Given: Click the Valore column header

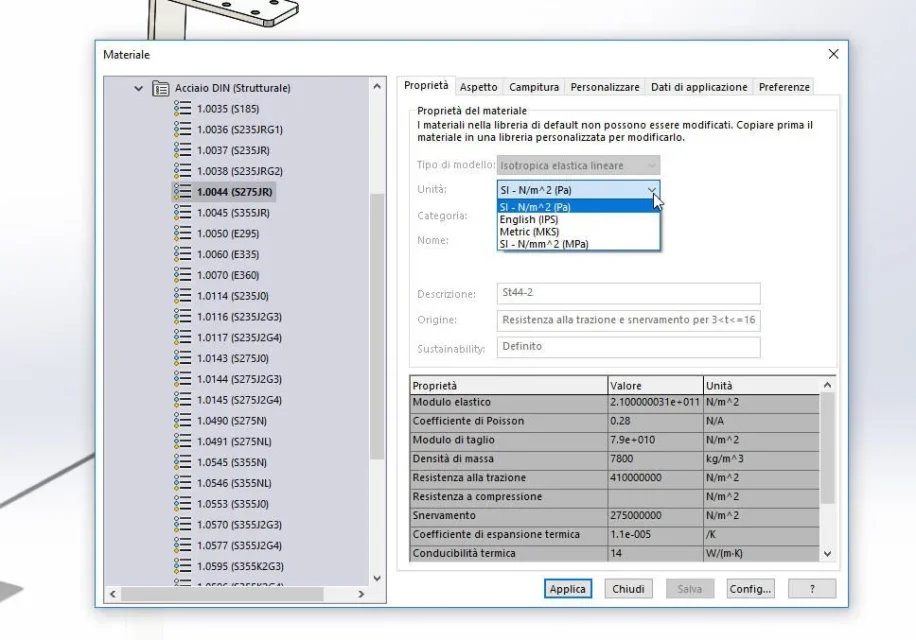Looking at the screenshot, I should coord(655,385).
